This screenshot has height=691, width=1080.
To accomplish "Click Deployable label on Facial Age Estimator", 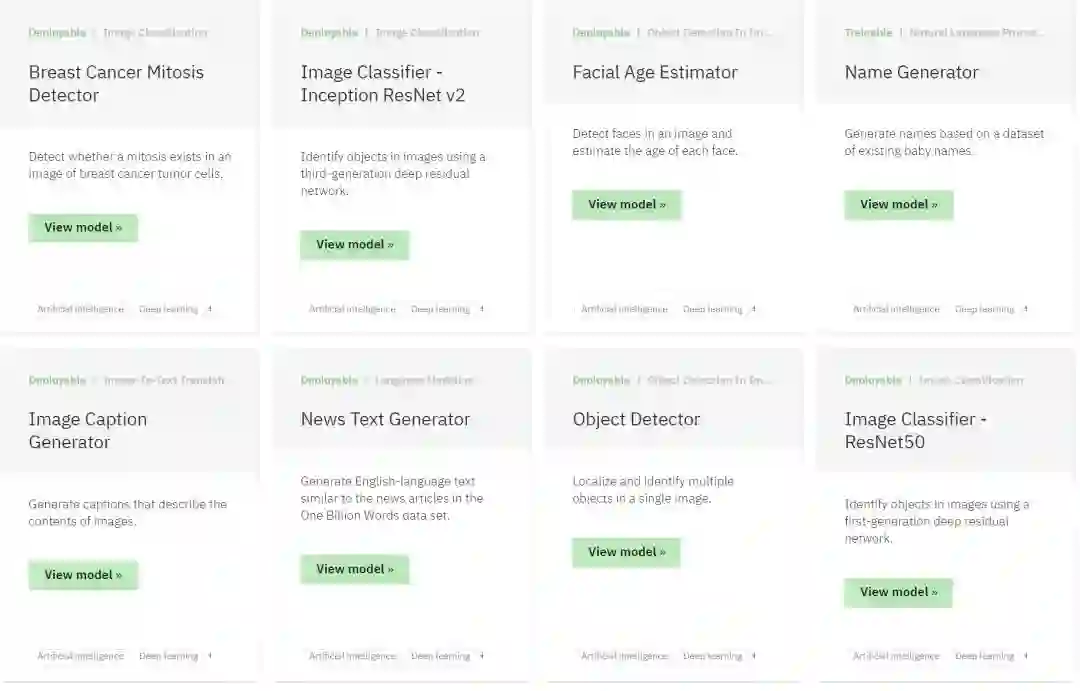I will pos(601,33).
